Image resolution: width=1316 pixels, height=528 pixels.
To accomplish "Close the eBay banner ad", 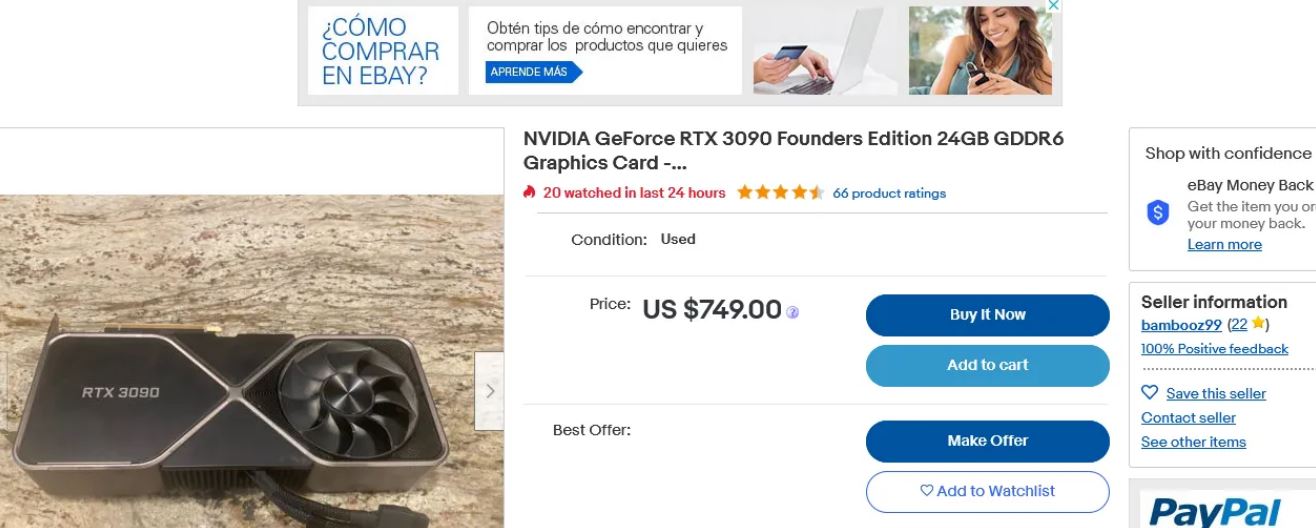I will [1053, 5].
